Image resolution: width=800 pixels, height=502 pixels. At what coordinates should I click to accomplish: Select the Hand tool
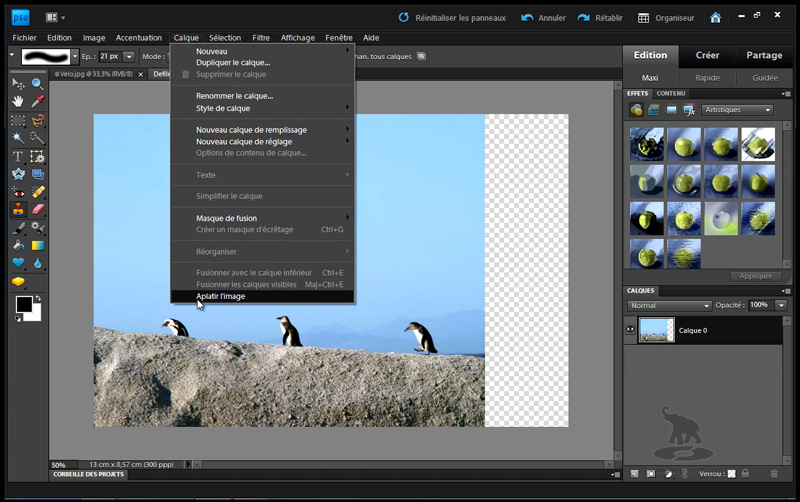pyautogui.click(x=18, y=102)
